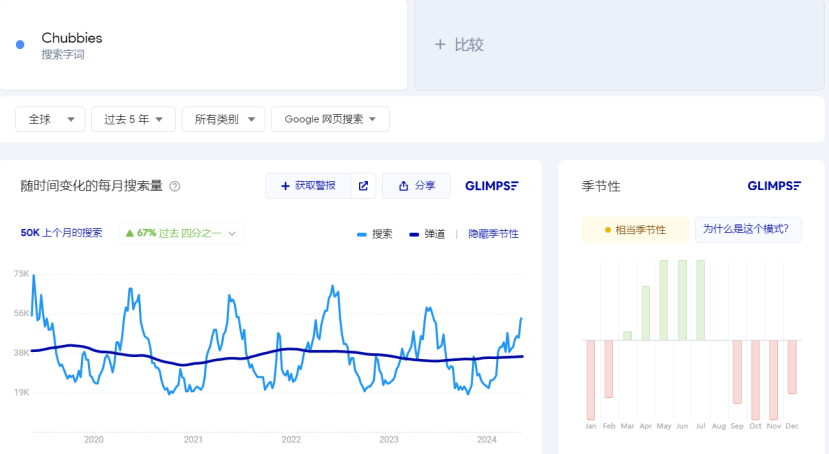829x454 pixels.
Task: Click the 2024 x-axis label
Action: click(486, 440)
